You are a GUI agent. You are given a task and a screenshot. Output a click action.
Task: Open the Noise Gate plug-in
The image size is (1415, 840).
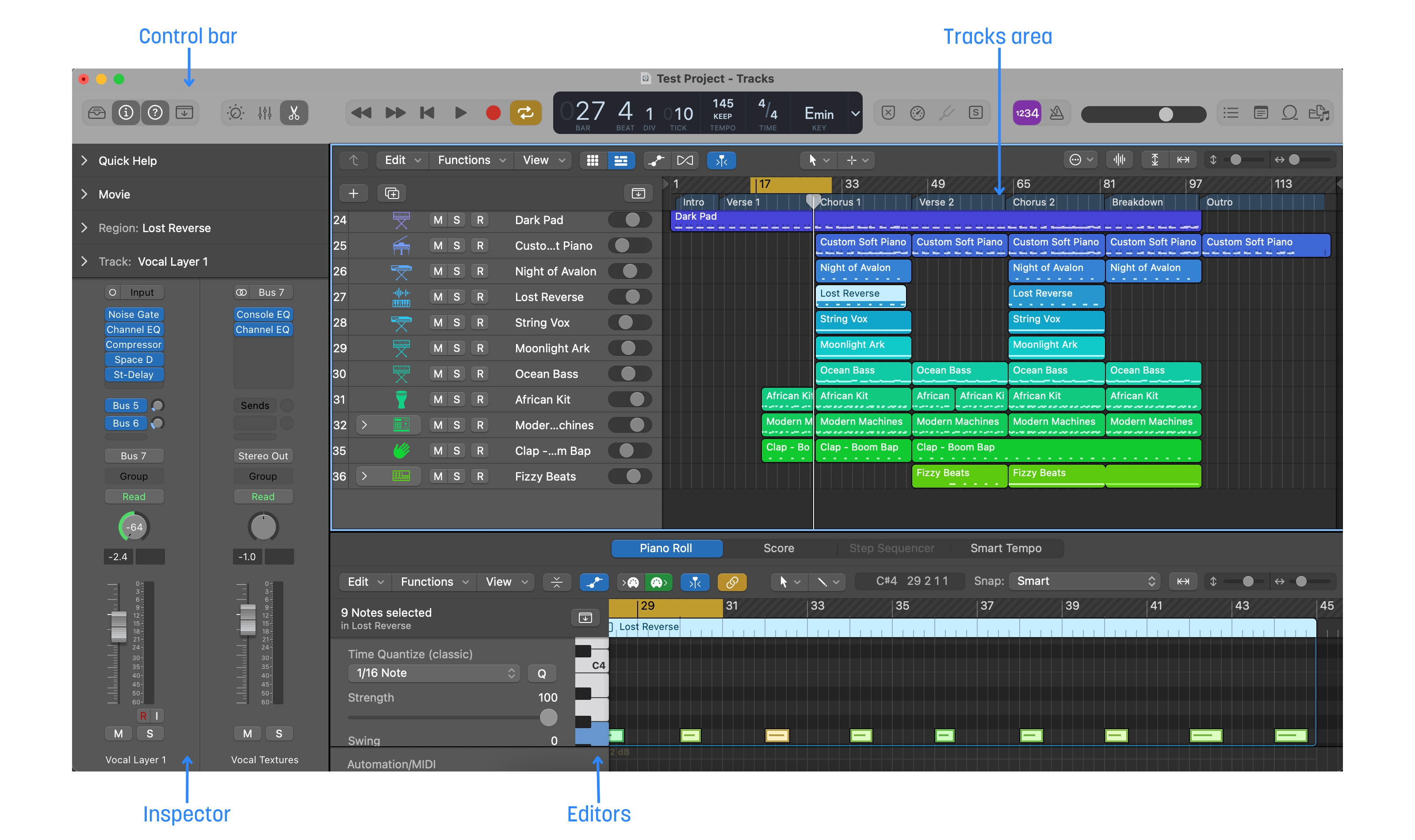pyautogui.click(x=134, y=315)
